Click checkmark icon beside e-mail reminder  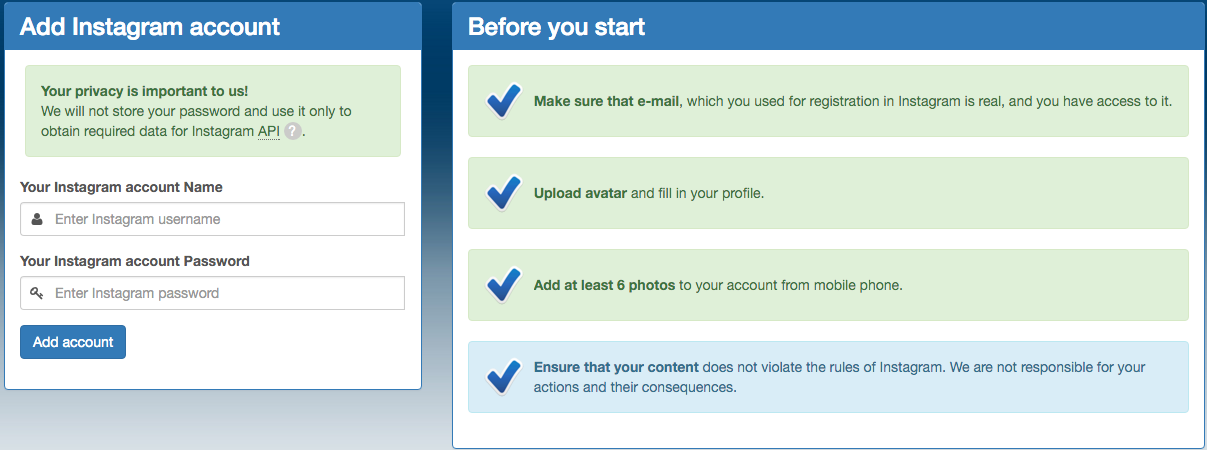(x=503, y=101)
